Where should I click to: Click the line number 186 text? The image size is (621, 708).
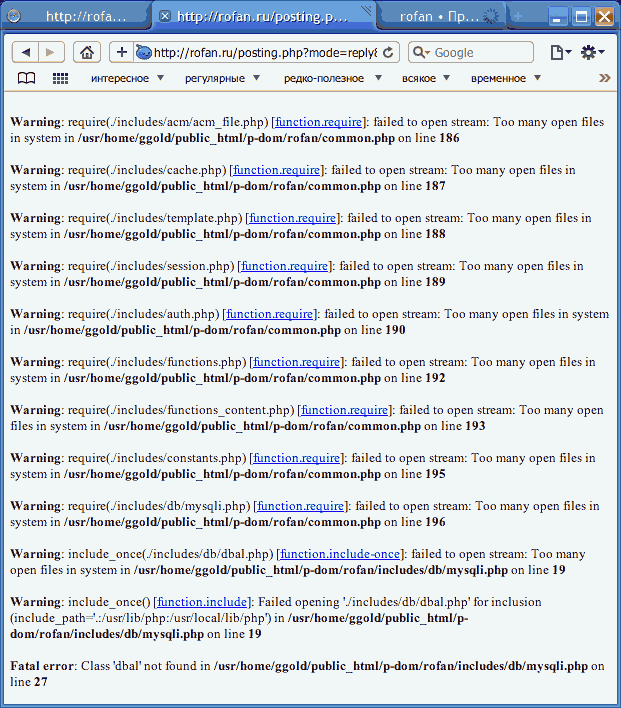coord(449,138)
